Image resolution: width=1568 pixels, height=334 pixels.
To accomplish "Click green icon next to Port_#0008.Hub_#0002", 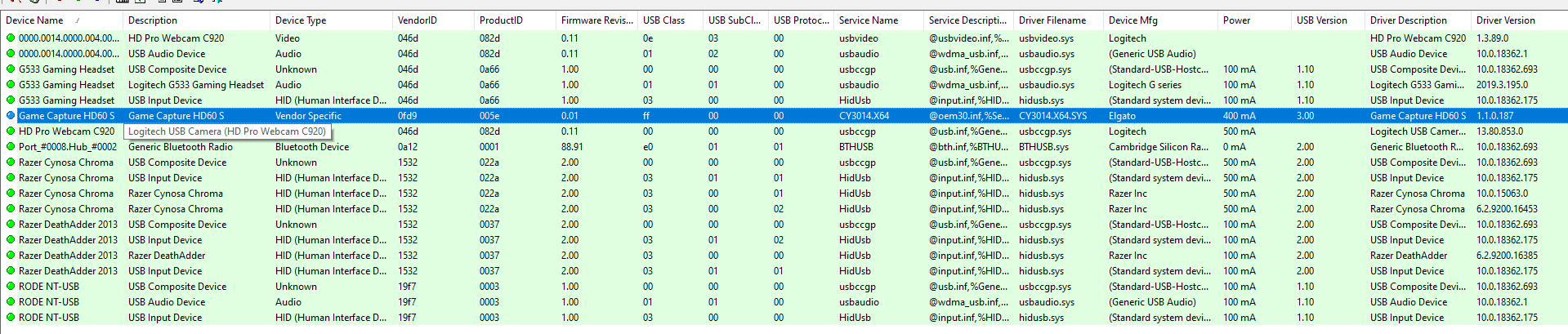I will [11, 147].
